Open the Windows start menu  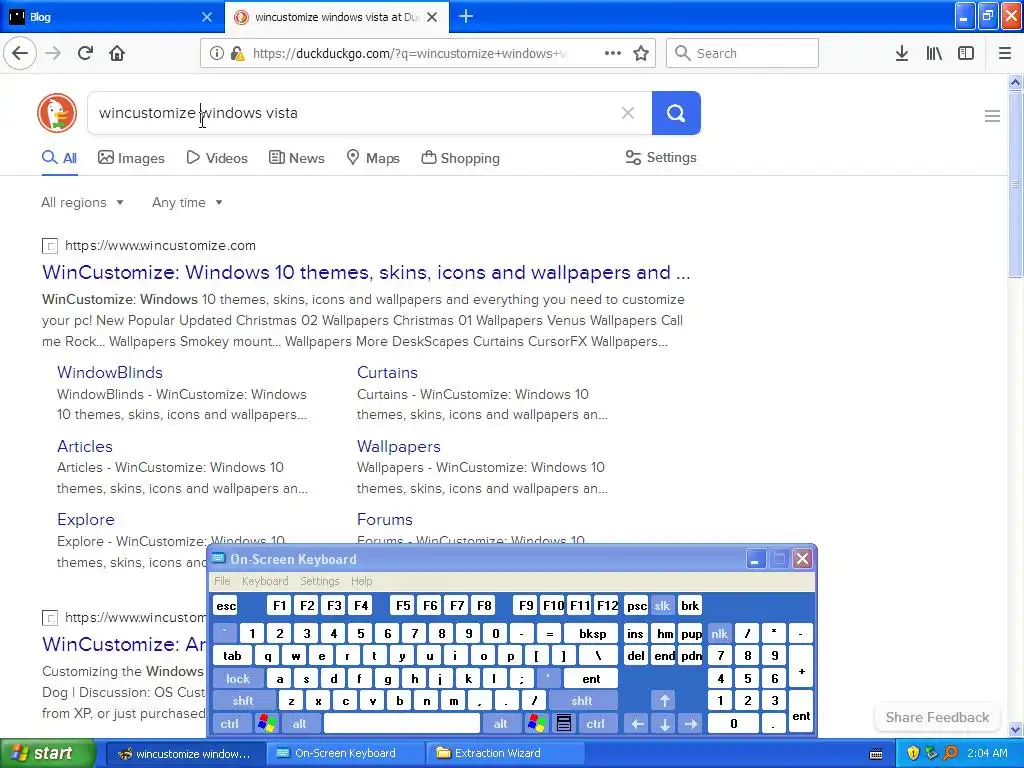point(48,753)
